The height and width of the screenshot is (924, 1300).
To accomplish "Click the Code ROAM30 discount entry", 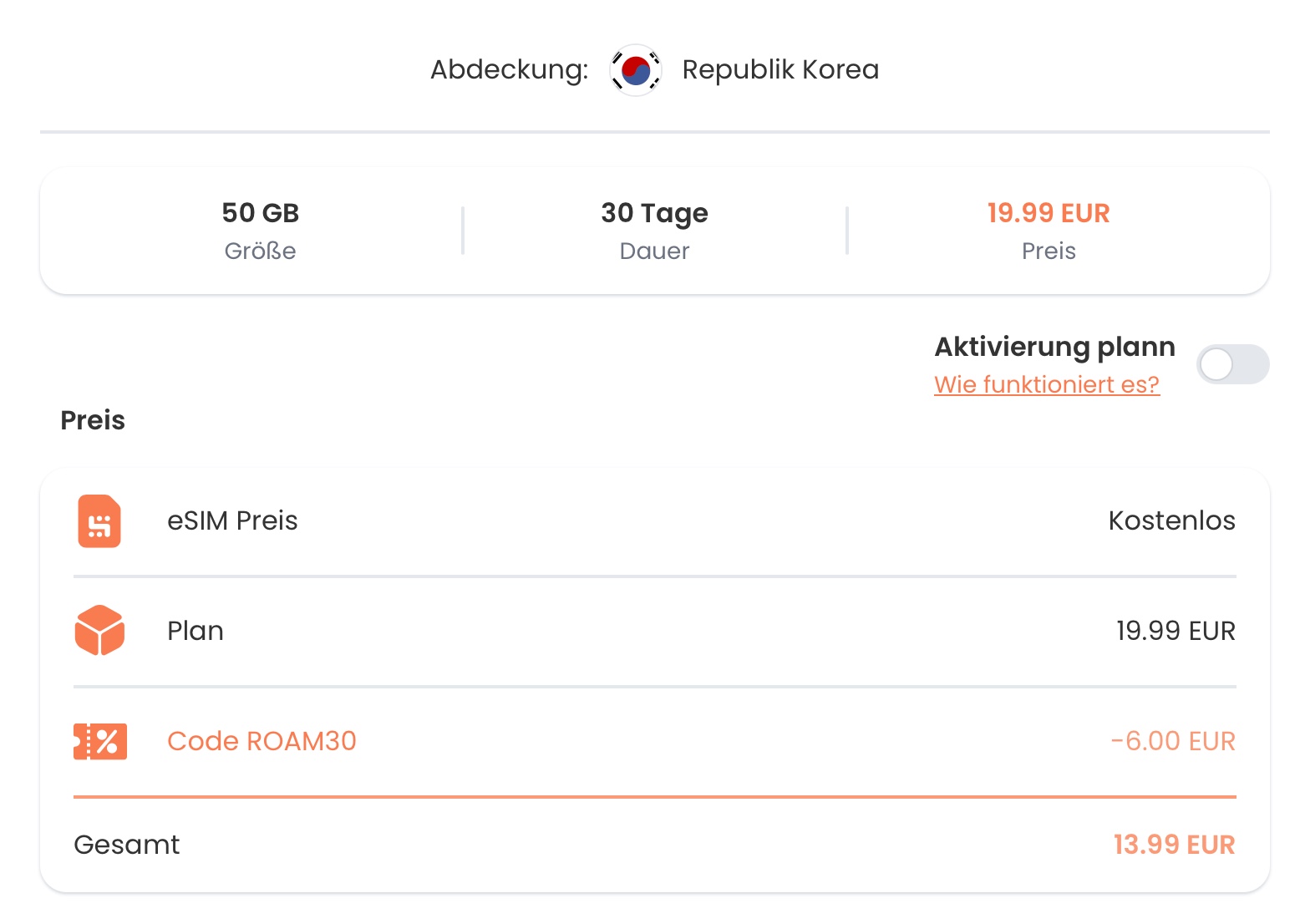I will point(262,741).
